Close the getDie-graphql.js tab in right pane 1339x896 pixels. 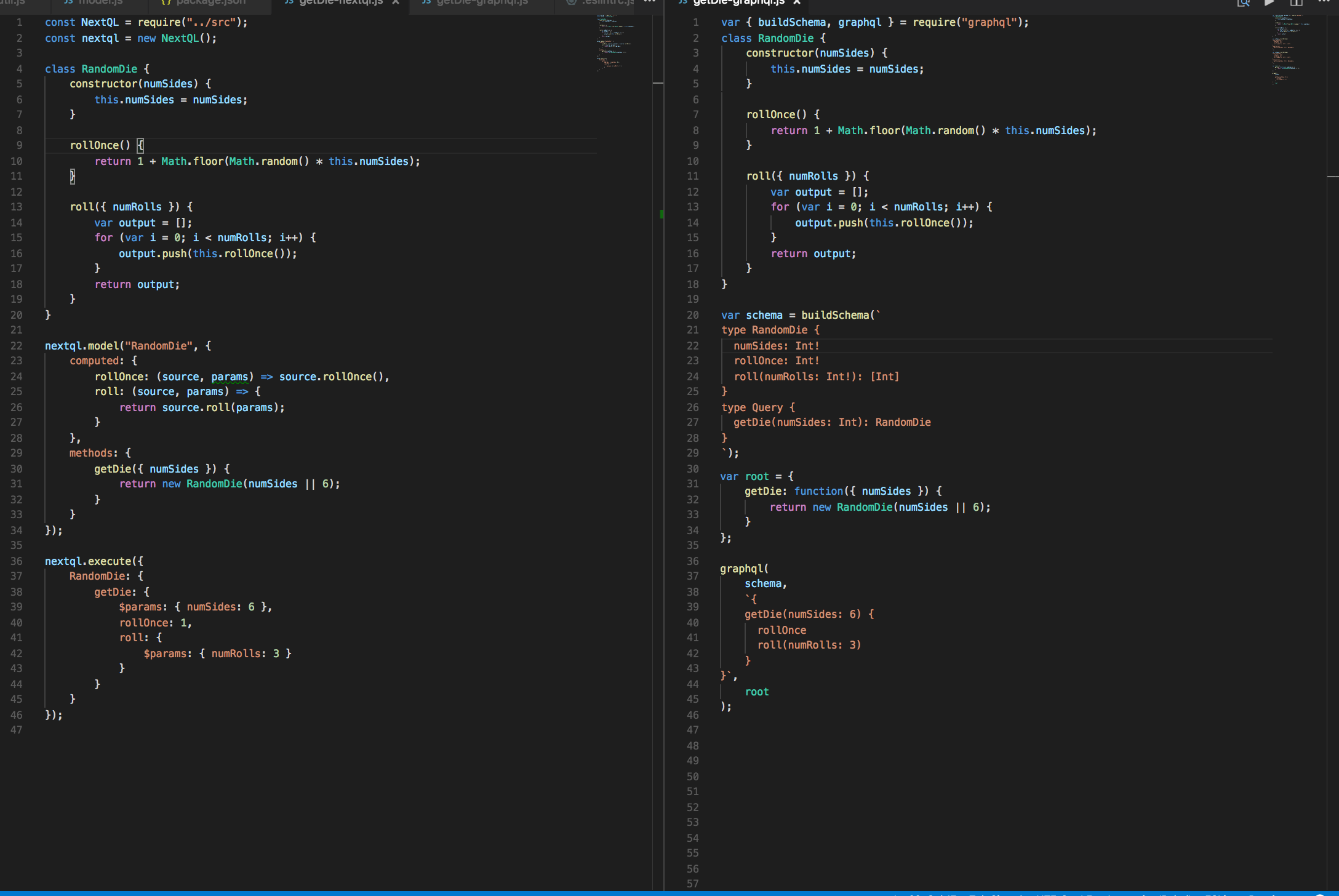[797, 2]
